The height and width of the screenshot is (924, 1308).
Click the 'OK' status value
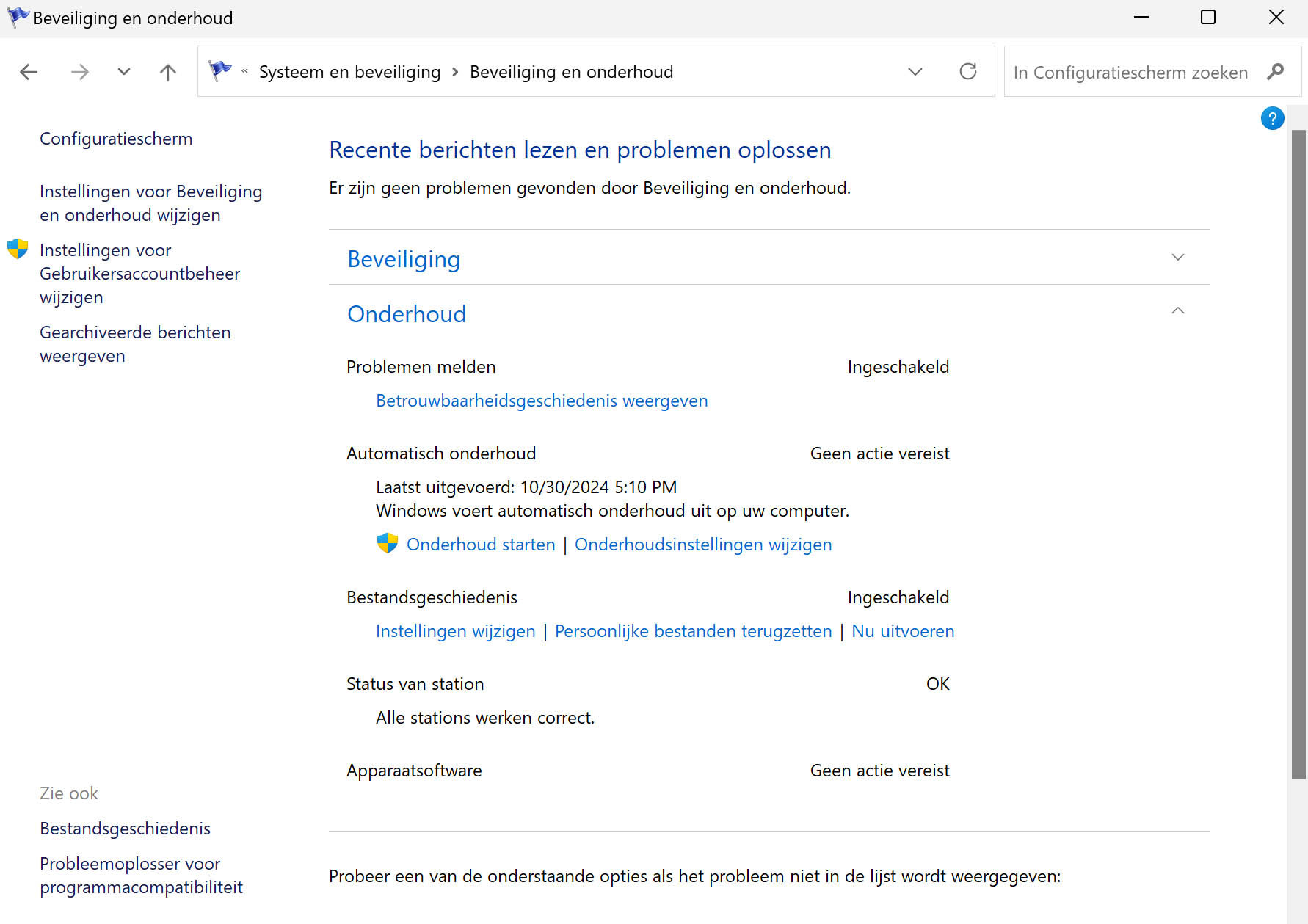click(x=937, y=684)
